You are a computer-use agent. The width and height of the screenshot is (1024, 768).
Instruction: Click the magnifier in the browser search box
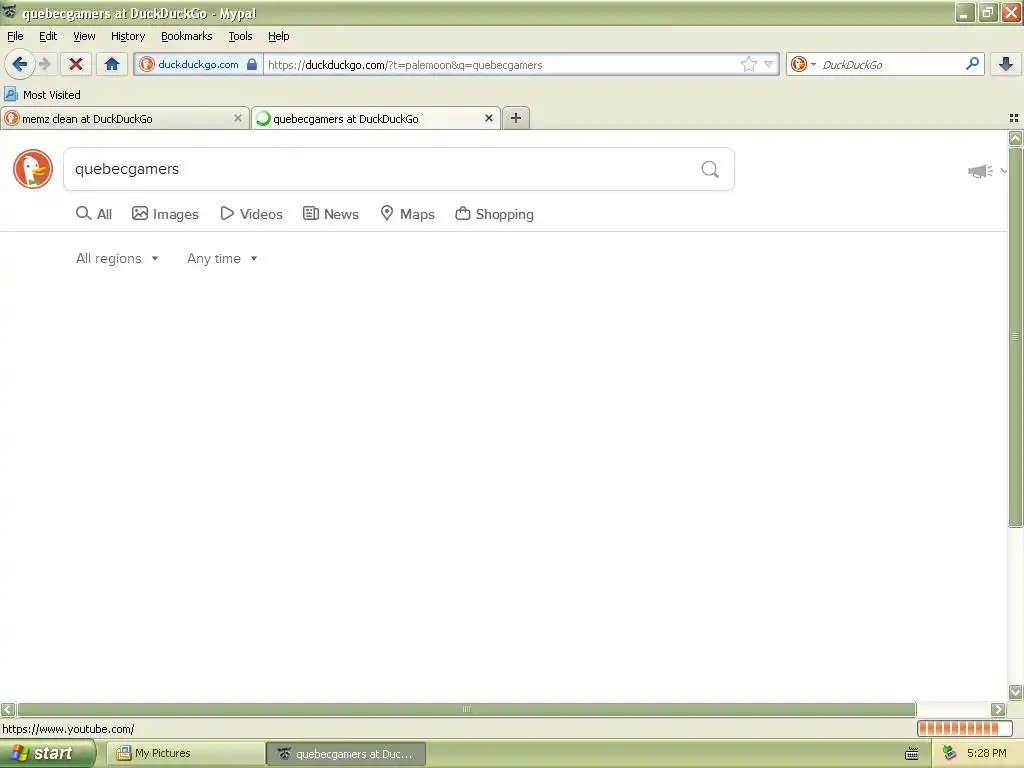pos(972,64)
